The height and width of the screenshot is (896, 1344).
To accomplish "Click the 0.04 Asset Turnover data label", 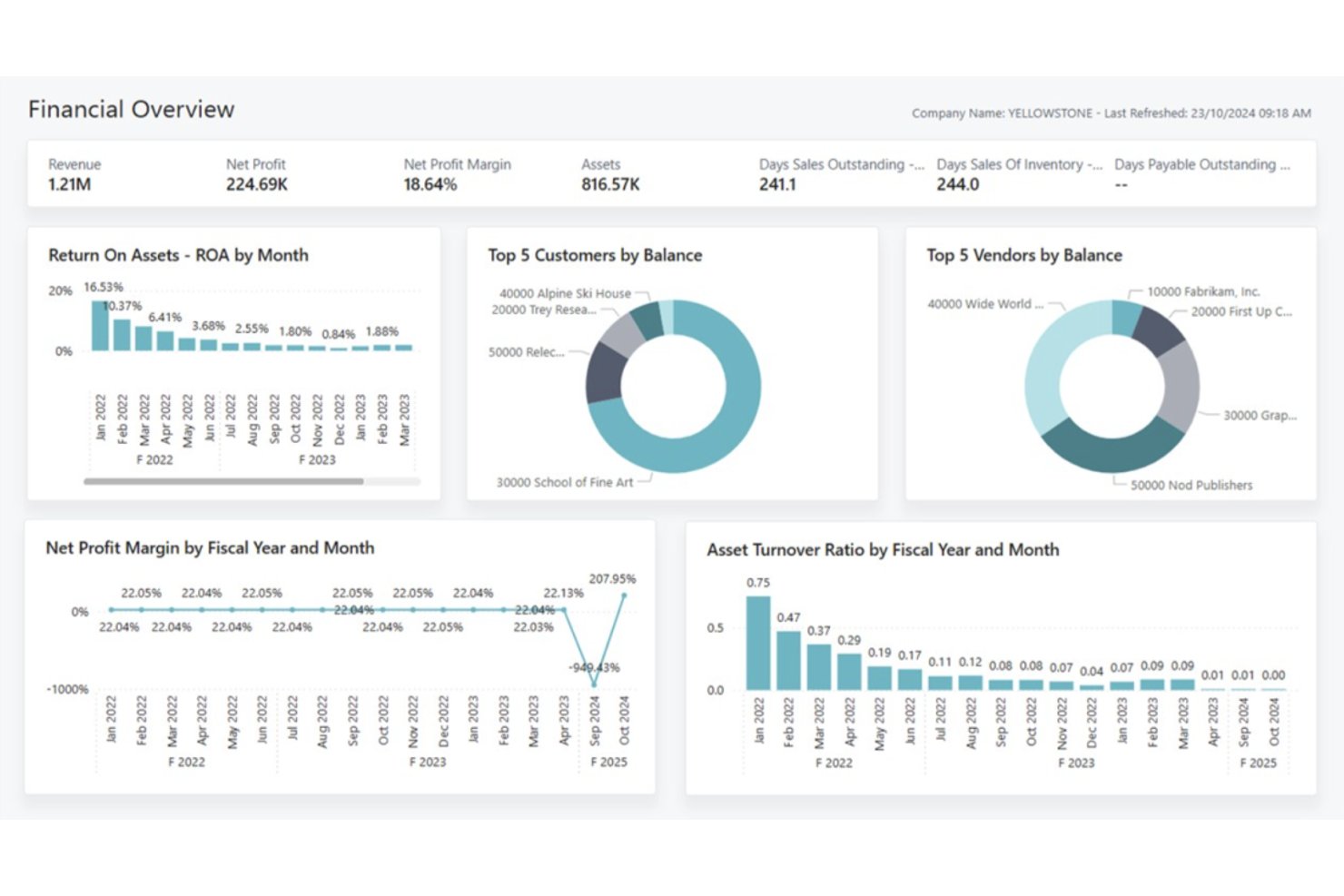I will point(1092,672).
